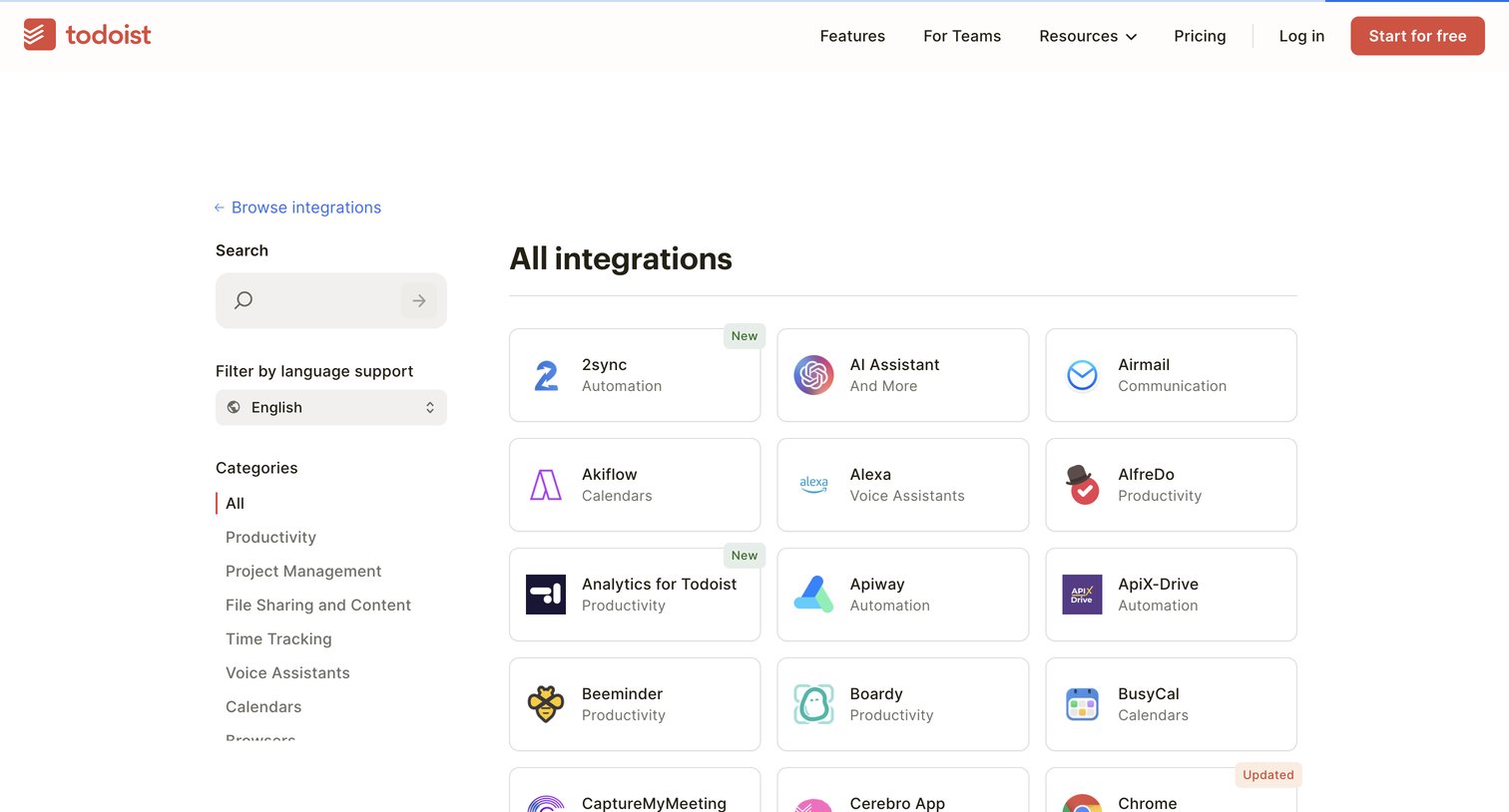This screenshot has width=1509, height=812.
Task: Click 'Filter by language support' label
Action: (314, 371)
